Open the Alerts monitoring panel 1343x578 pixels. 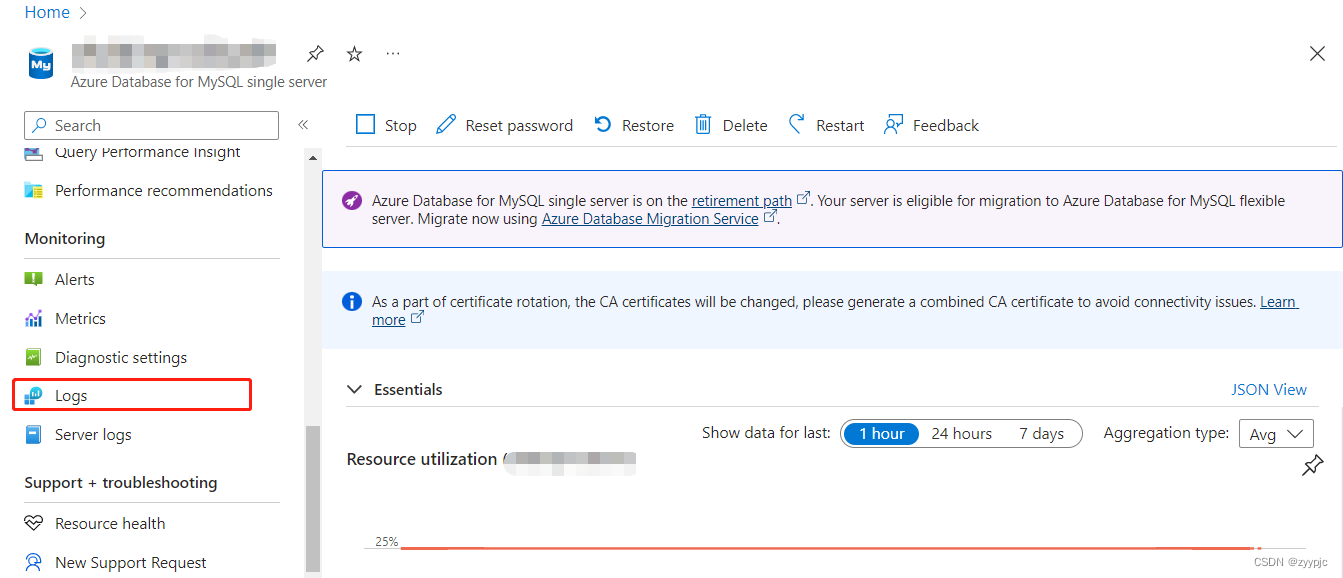tap(75, 279)
